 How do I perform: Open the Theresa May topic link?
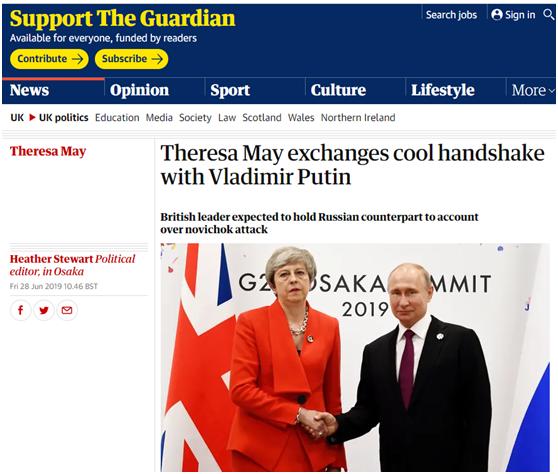click(x=48, y=151)
